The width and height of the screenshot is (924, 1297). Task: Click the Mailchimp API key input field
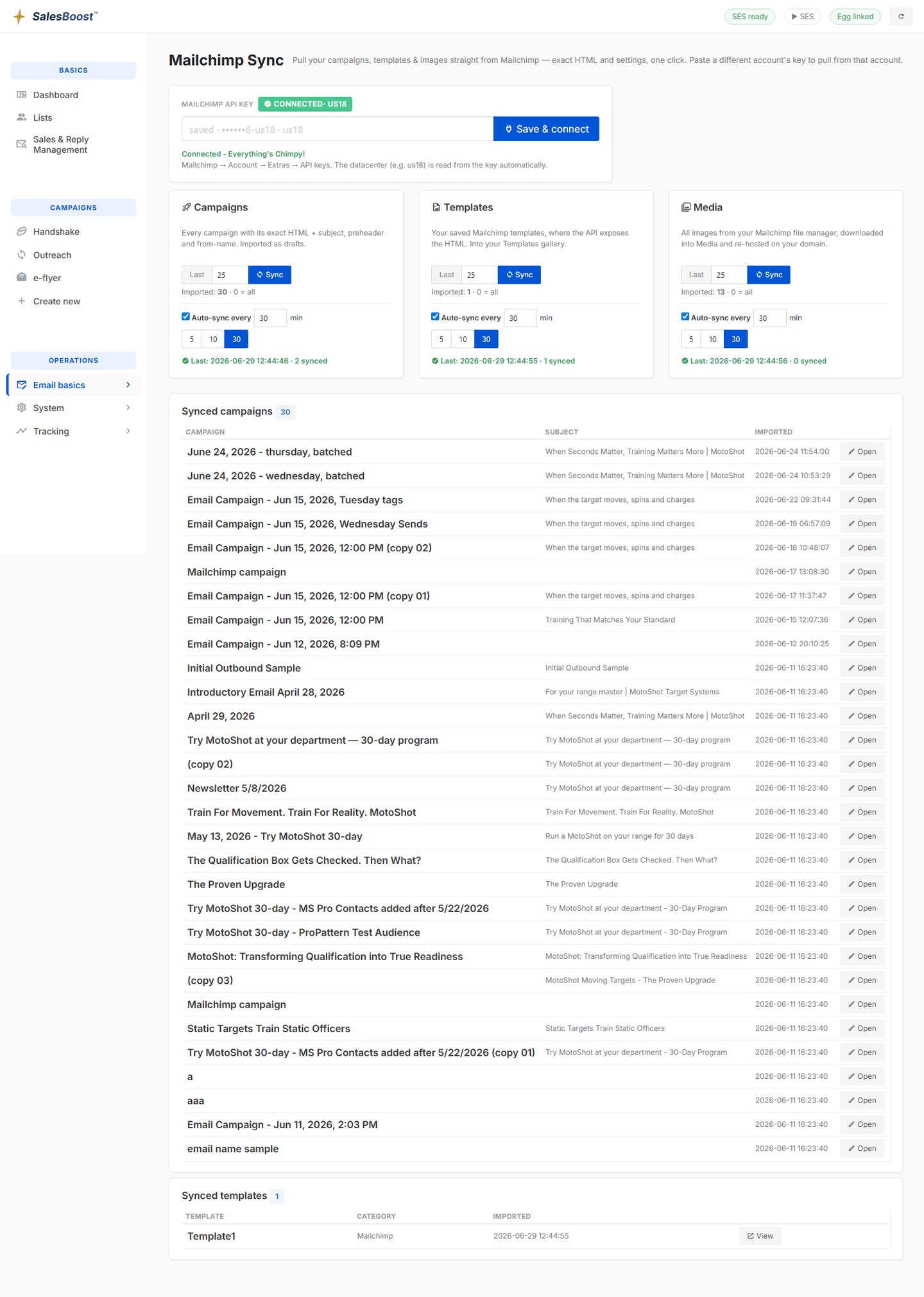tap(338, 129)
